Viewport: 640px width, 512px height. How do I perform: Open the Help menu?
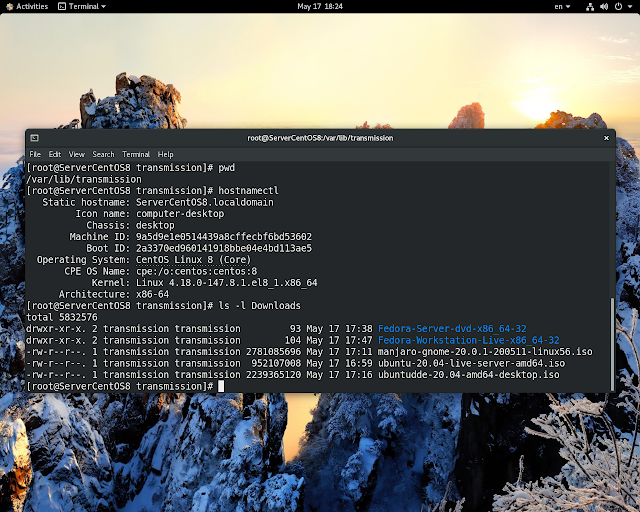(x=166, y=154)
